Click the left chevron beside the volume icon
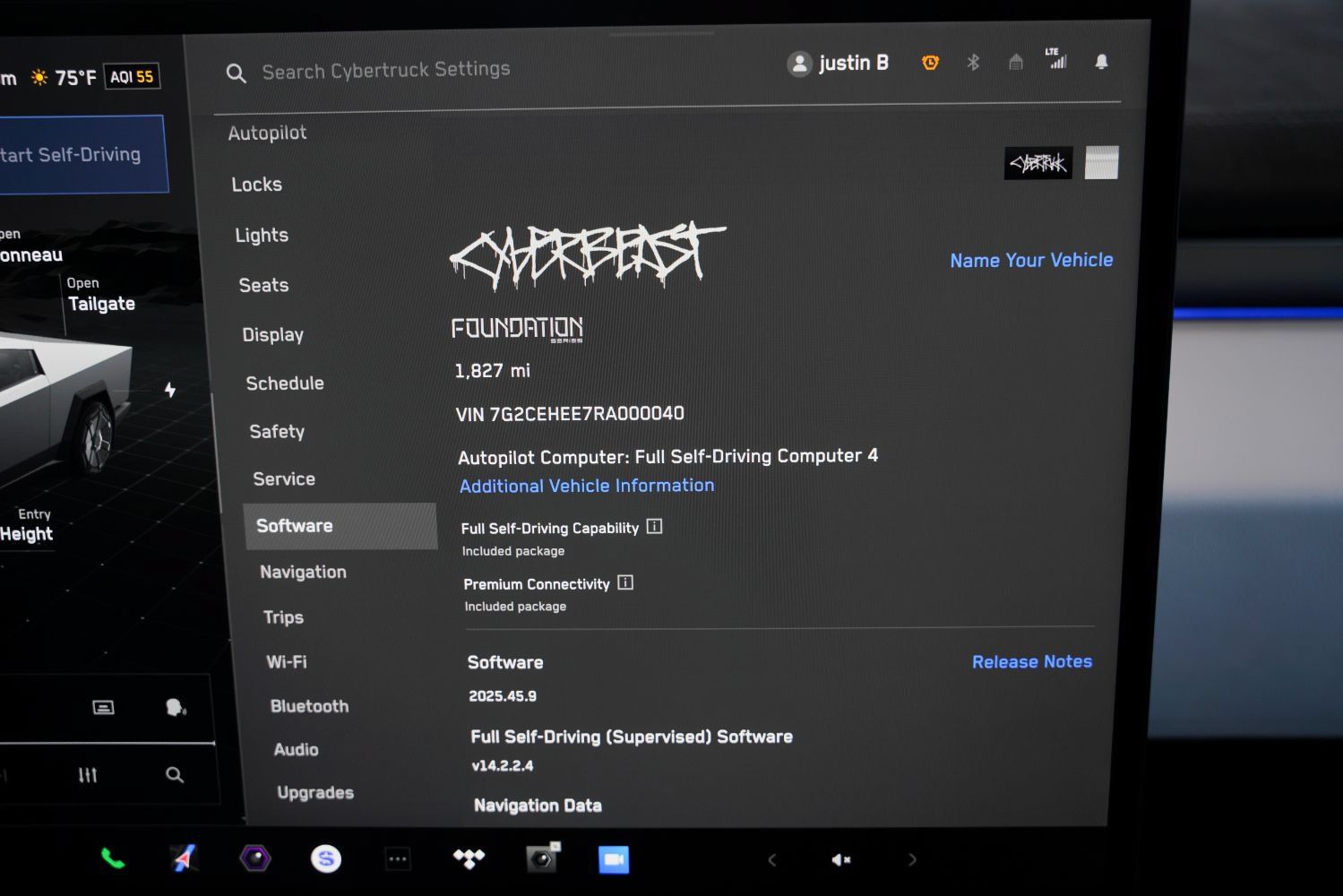 (772, 860)
